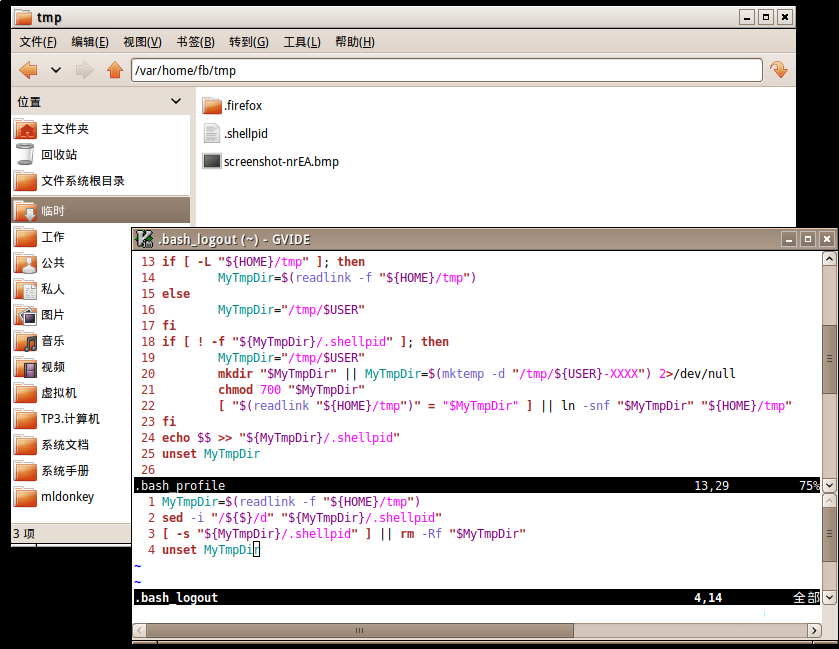Click GVIDE horizontal scrollbar right arrow
This screenshot has height=649, width=839.
(x=814, y=630)
